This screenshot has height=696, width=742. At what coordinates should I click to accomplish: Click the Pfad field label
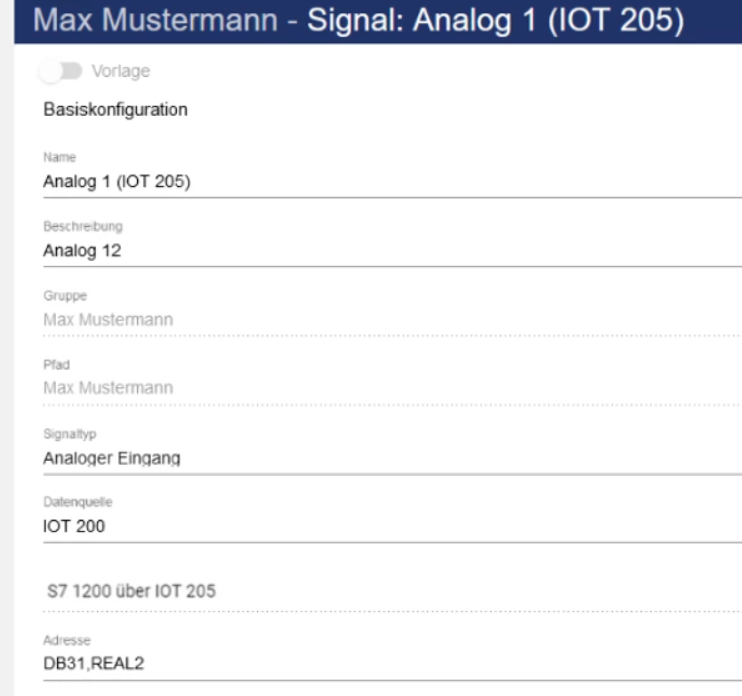tap(54, 365)
